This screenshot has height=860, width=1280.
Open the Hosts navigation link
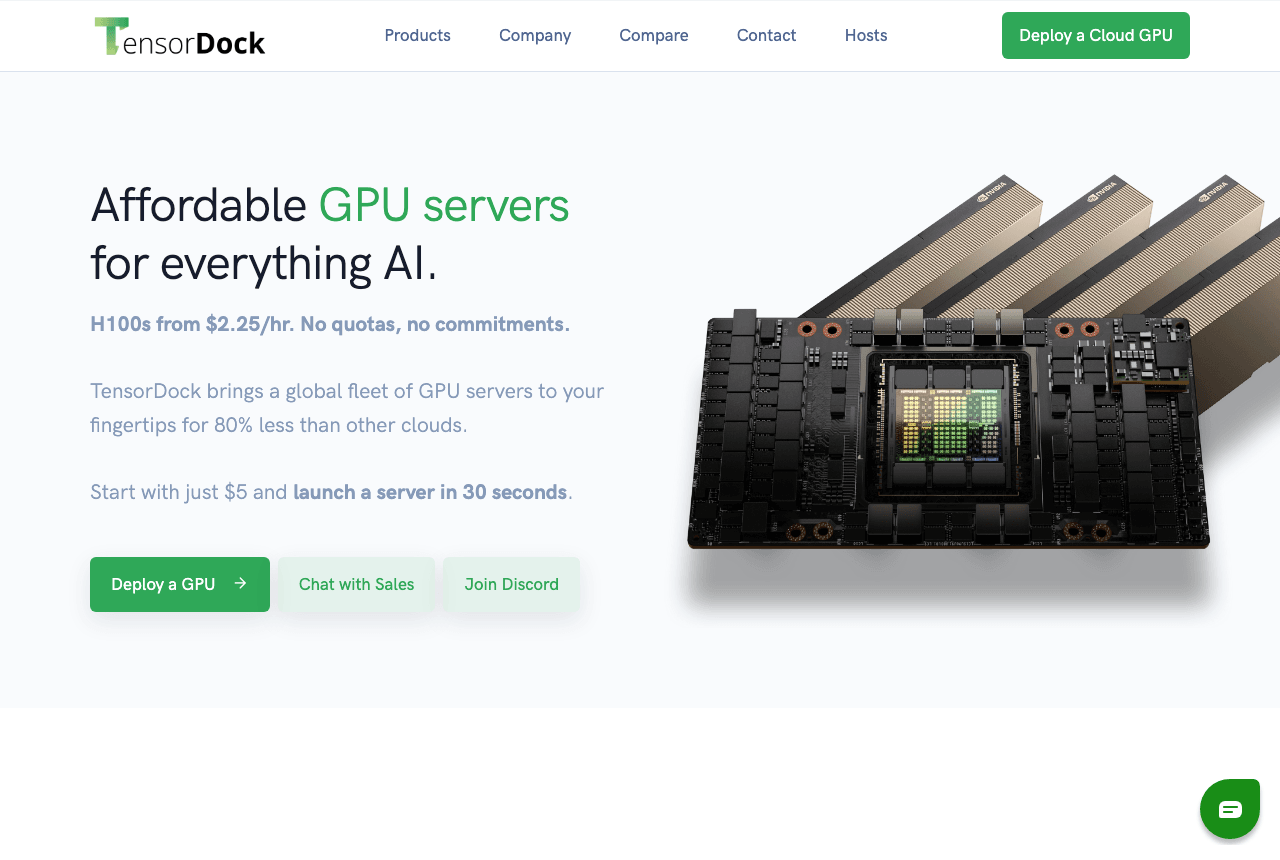(x=866, y=36)
